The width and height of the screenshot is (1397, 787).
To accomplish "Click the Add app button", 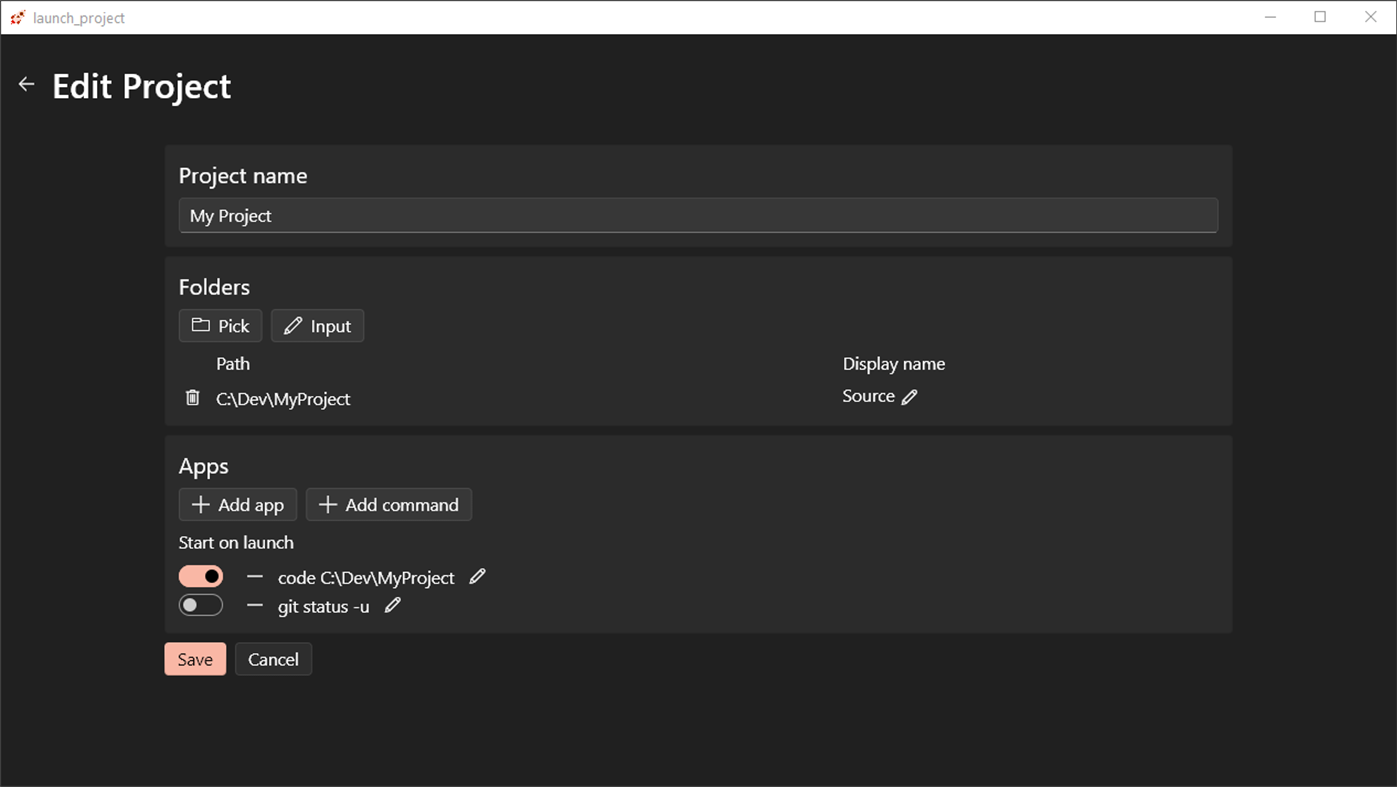I will [238, 505].
